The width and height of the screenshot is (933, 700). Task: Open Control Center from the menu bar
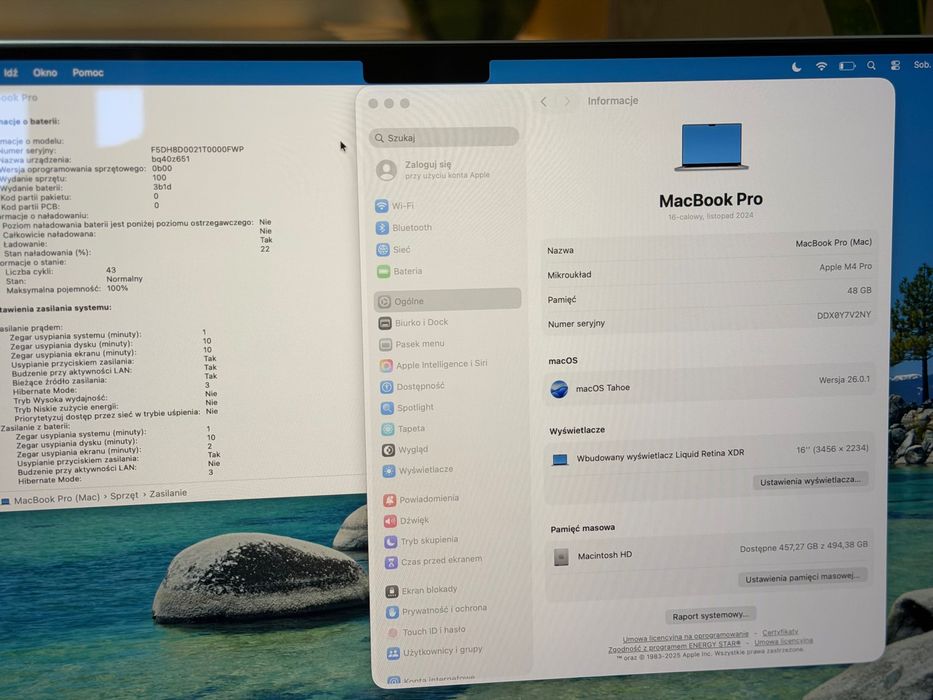895,65
